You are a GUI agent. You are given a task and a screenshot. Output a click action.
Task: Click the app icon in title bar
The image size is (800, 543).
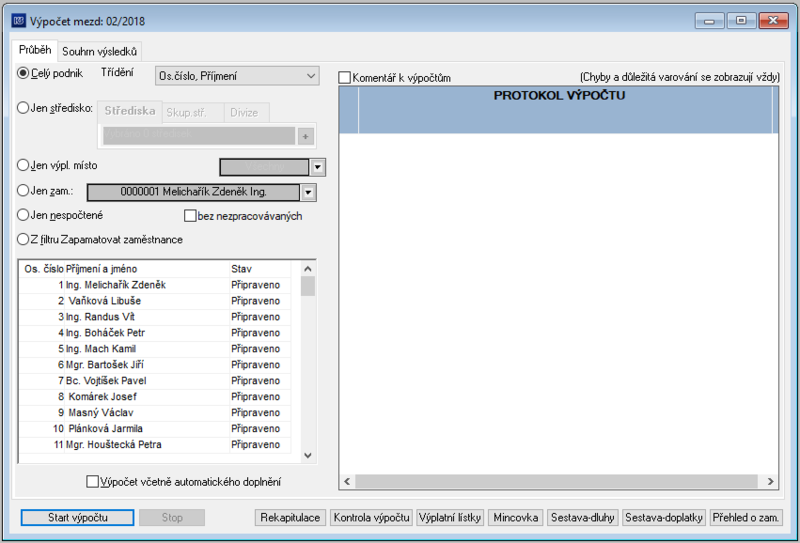tap(18, 21)
